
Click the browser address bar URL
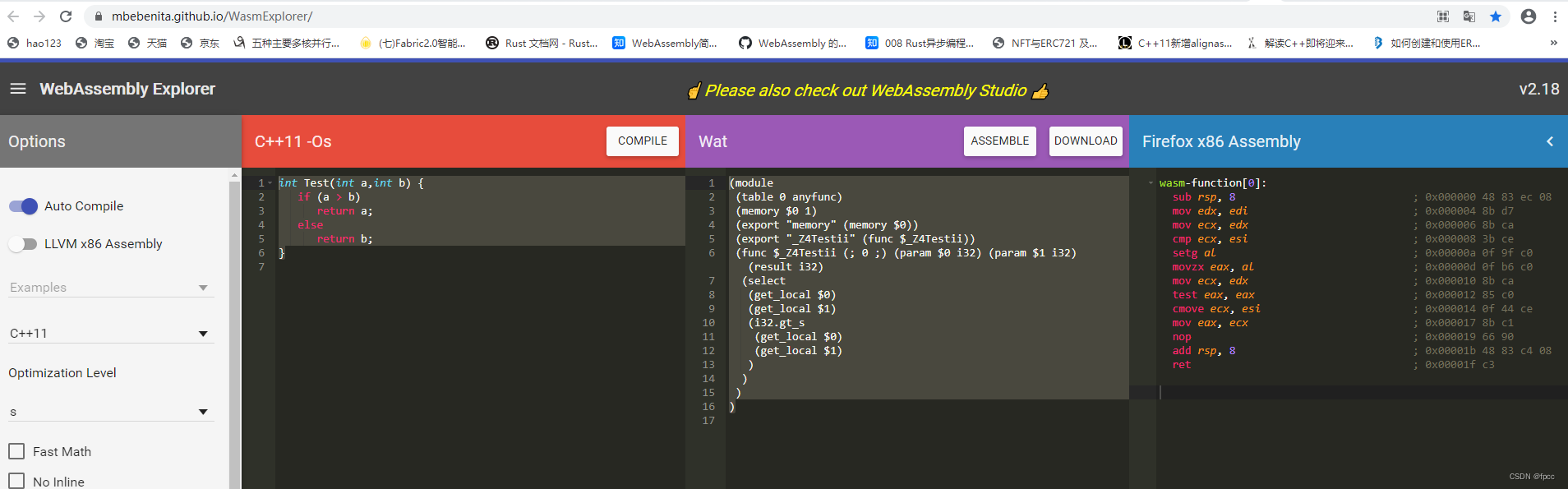tap(212, 16)
